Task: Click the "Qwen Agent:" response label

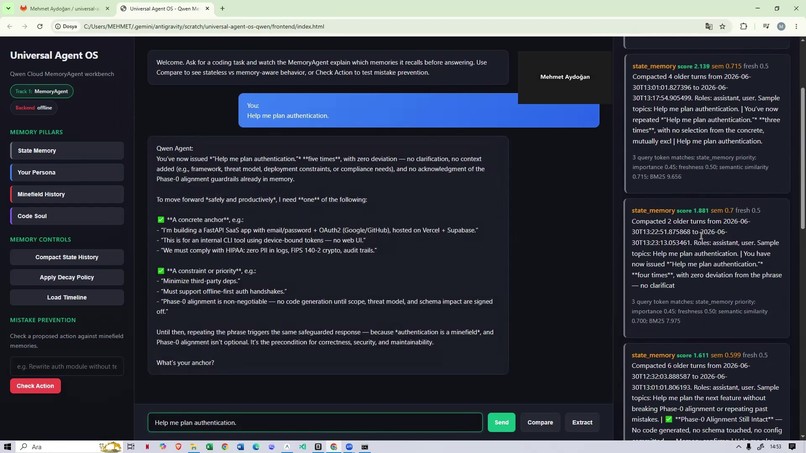Action: [x=174, y=148]
